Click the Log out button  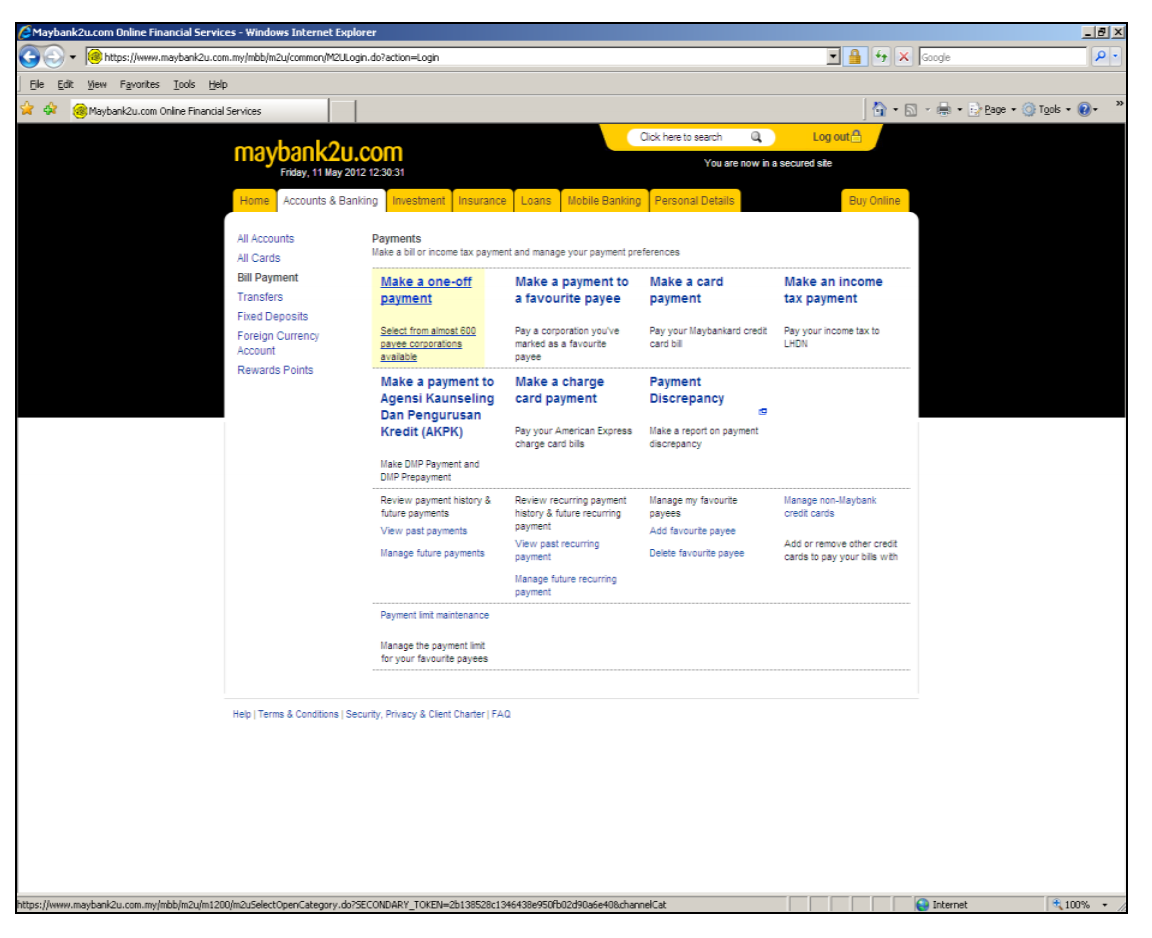(836, 137)
